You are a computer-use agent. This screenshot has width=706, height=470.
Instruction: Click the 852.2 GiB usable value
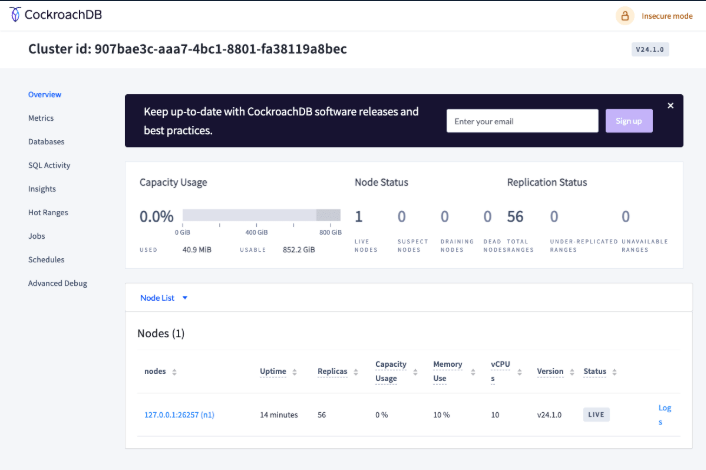[299, 249]
